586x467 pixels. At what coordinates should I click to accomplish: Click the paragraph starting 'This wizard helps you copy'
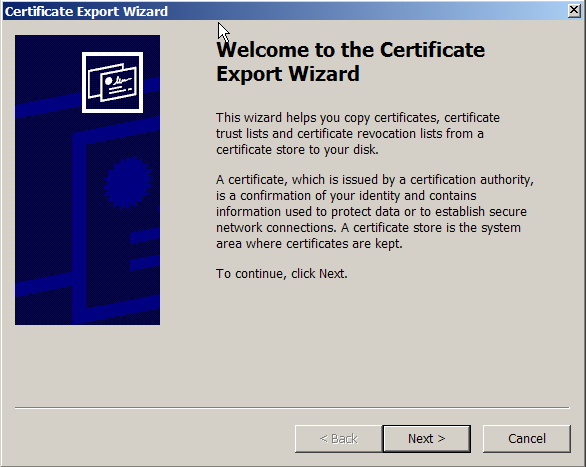(x=358, y=134)
